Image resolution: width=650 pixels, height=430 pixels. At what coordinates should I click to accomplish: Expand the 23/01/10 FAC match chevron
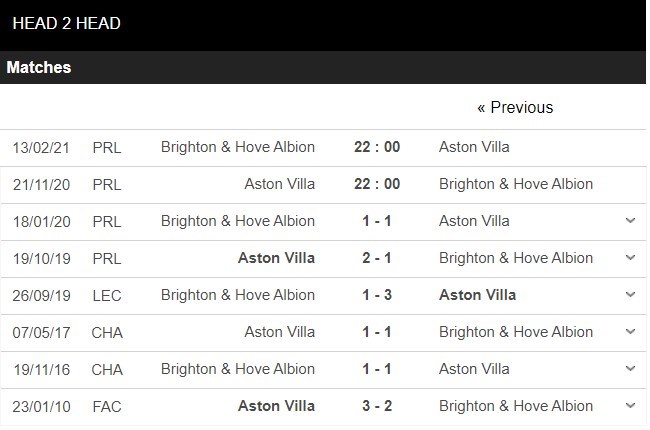tap(630, 406)
